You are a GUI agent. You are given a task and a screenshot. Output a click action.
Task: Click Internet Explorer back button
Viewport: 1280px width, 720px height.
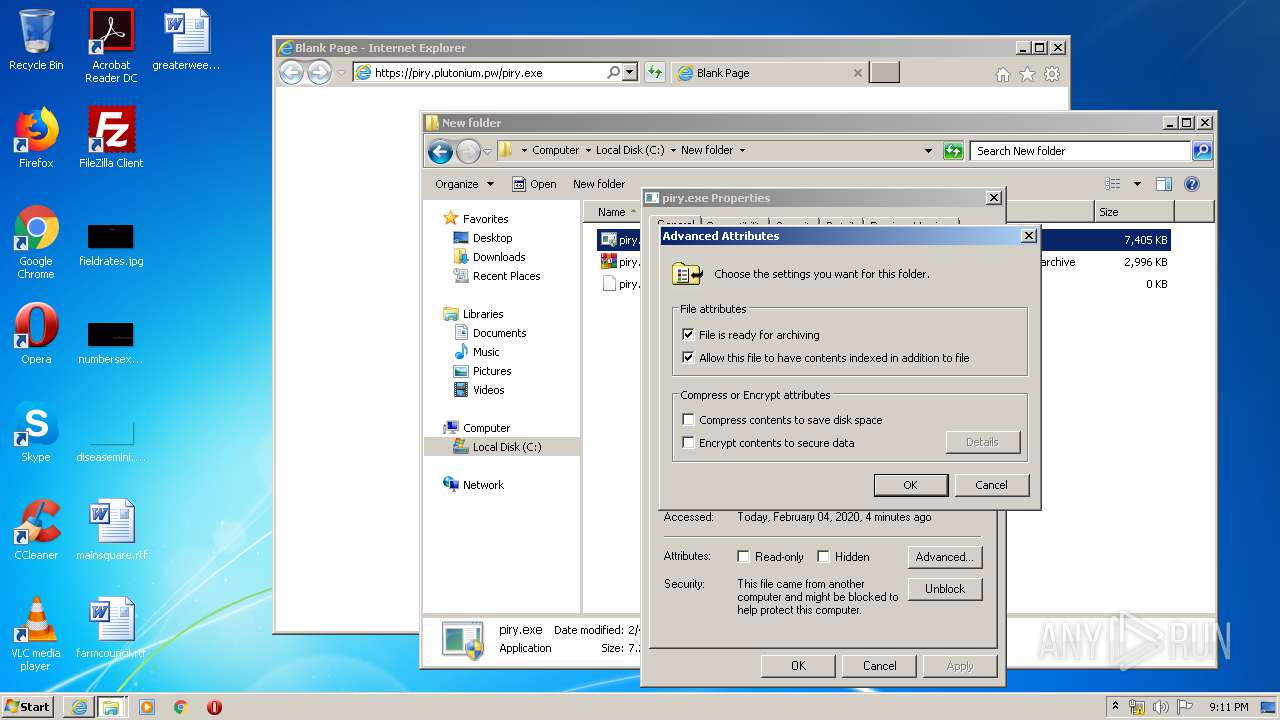click(x=291, y=72)
